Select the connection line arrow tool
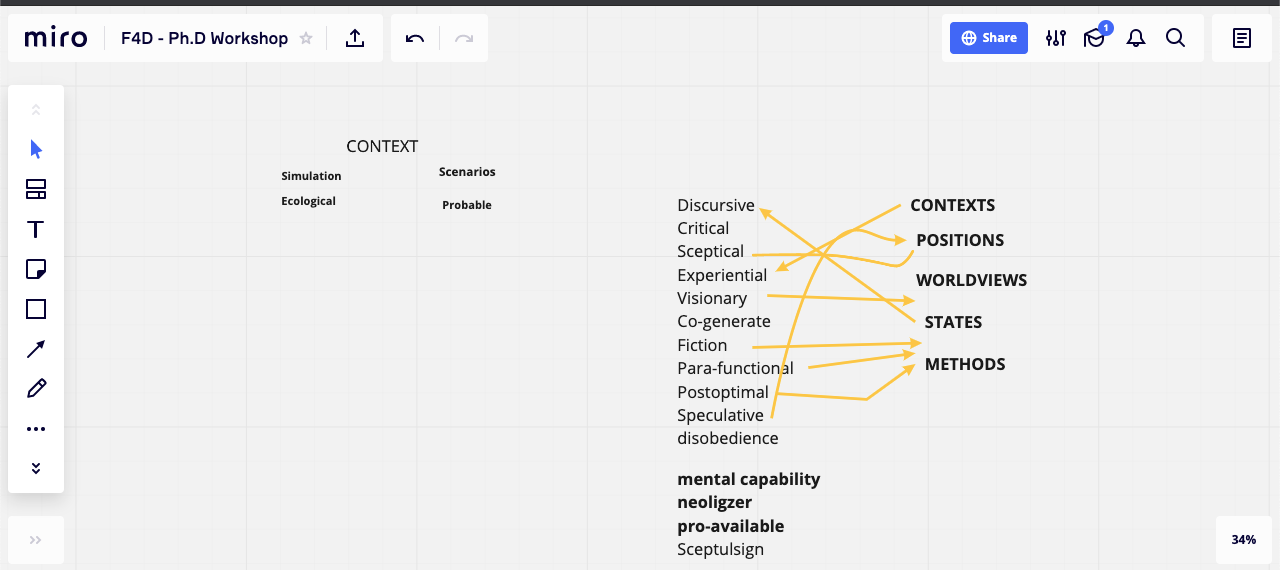Screen dimensions: 1280x570 (x=36, y=349)
